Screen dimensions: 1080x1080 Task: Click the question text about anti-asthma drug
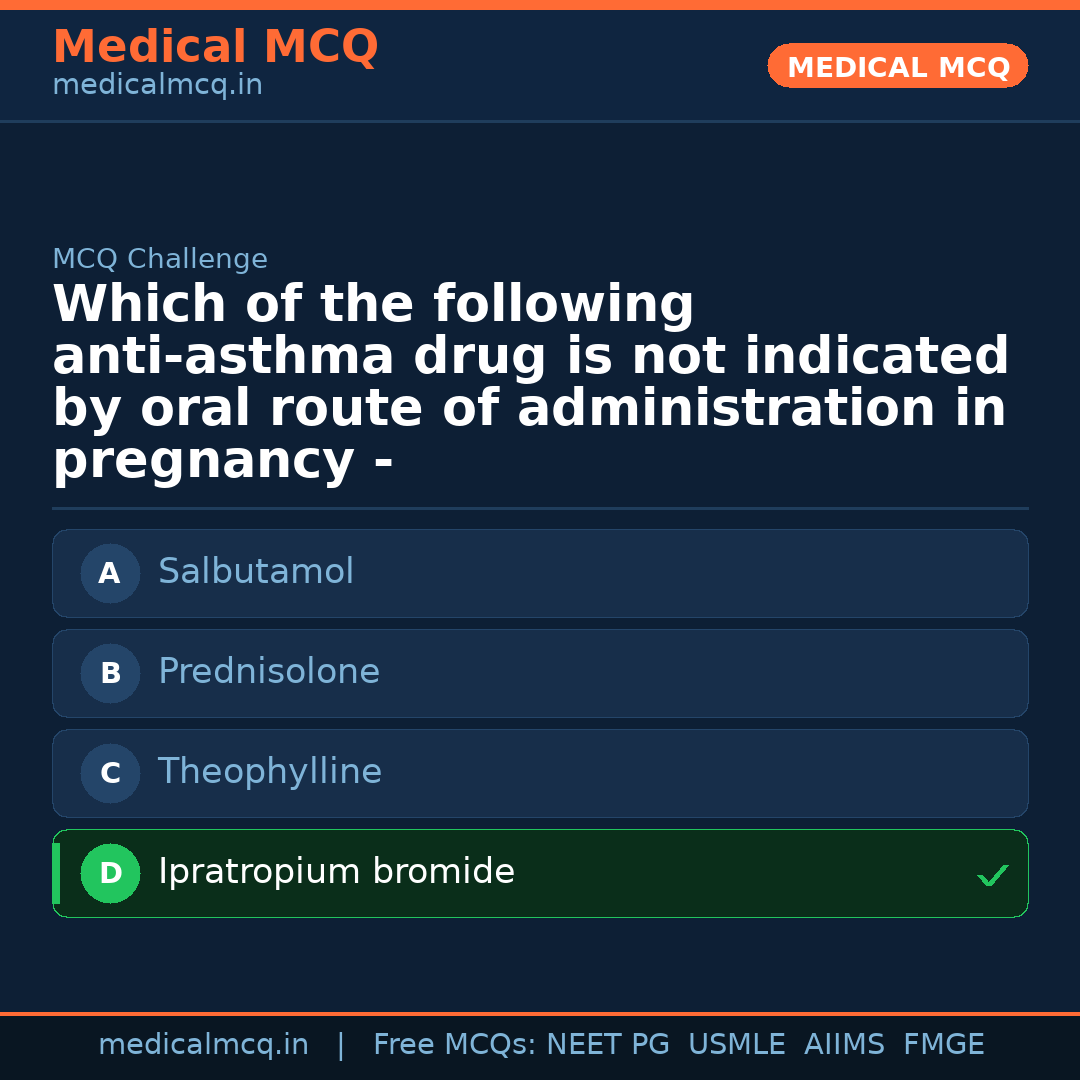pyautogui.click(x=530, y=382)
